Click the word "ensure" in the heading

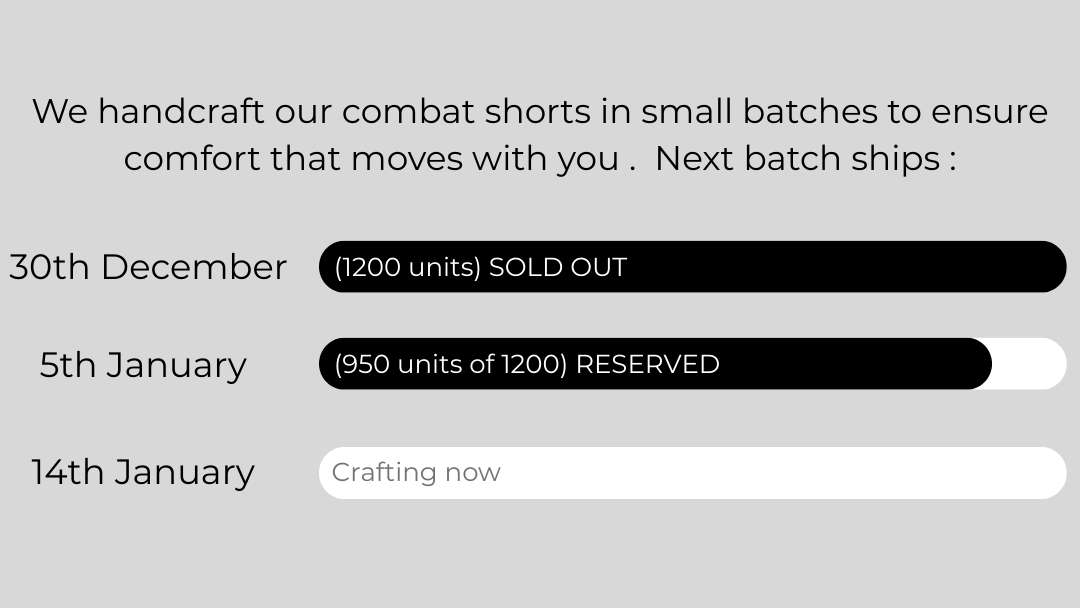click(989, 111)
